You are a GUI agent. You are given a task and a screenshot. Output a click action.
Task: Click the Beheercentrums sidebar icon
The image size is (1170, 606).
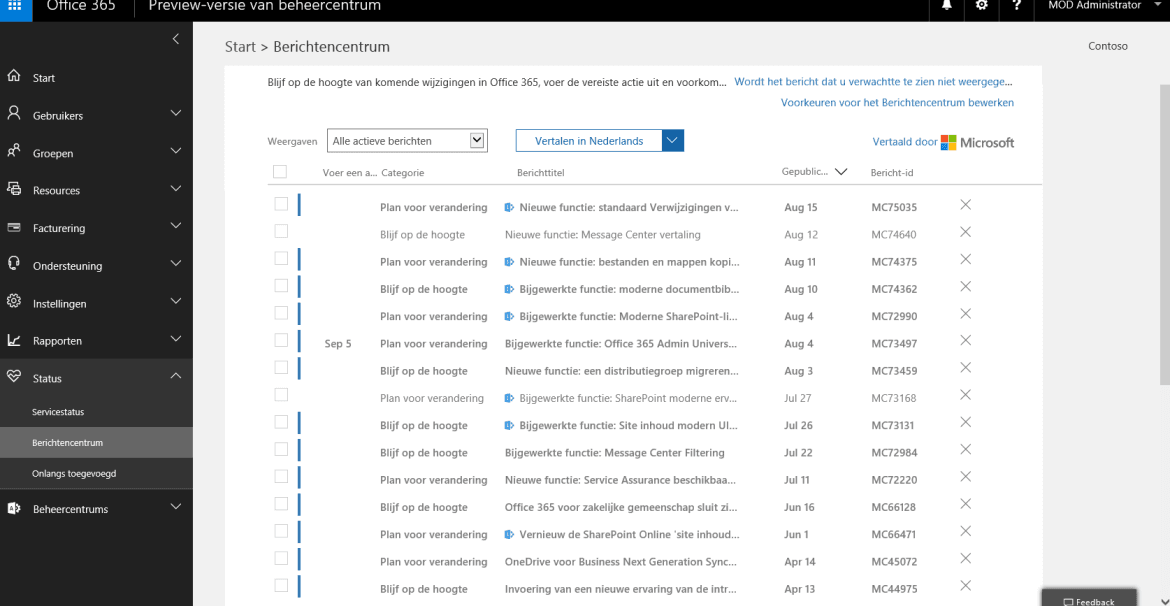click(13, 509)
